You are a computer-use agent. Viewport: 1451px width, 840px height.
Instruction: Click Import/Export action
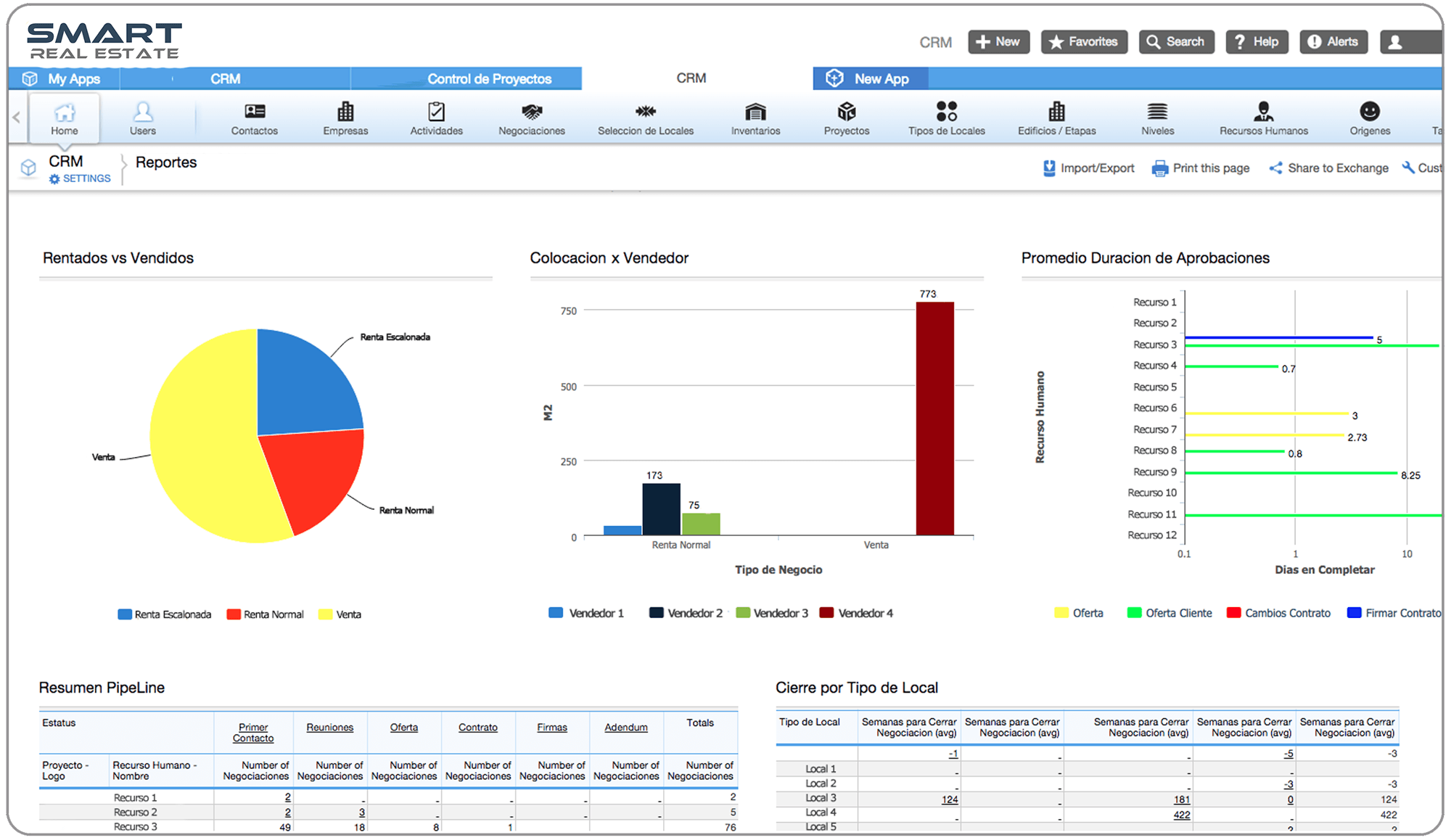[1088, 168]
